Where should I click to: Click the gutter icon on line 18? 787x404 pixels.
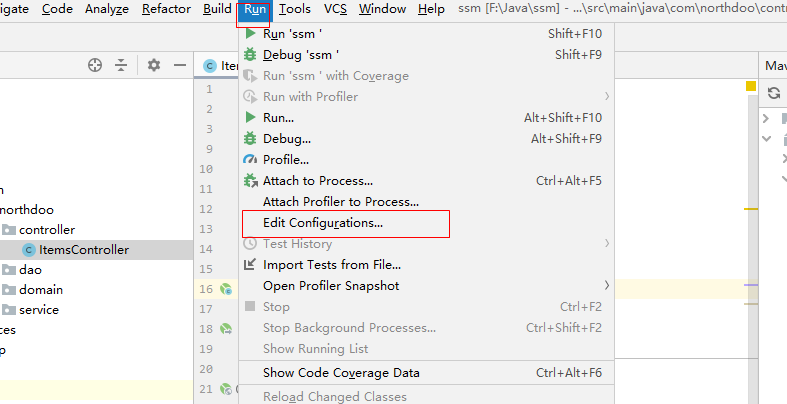pos(226,330)
